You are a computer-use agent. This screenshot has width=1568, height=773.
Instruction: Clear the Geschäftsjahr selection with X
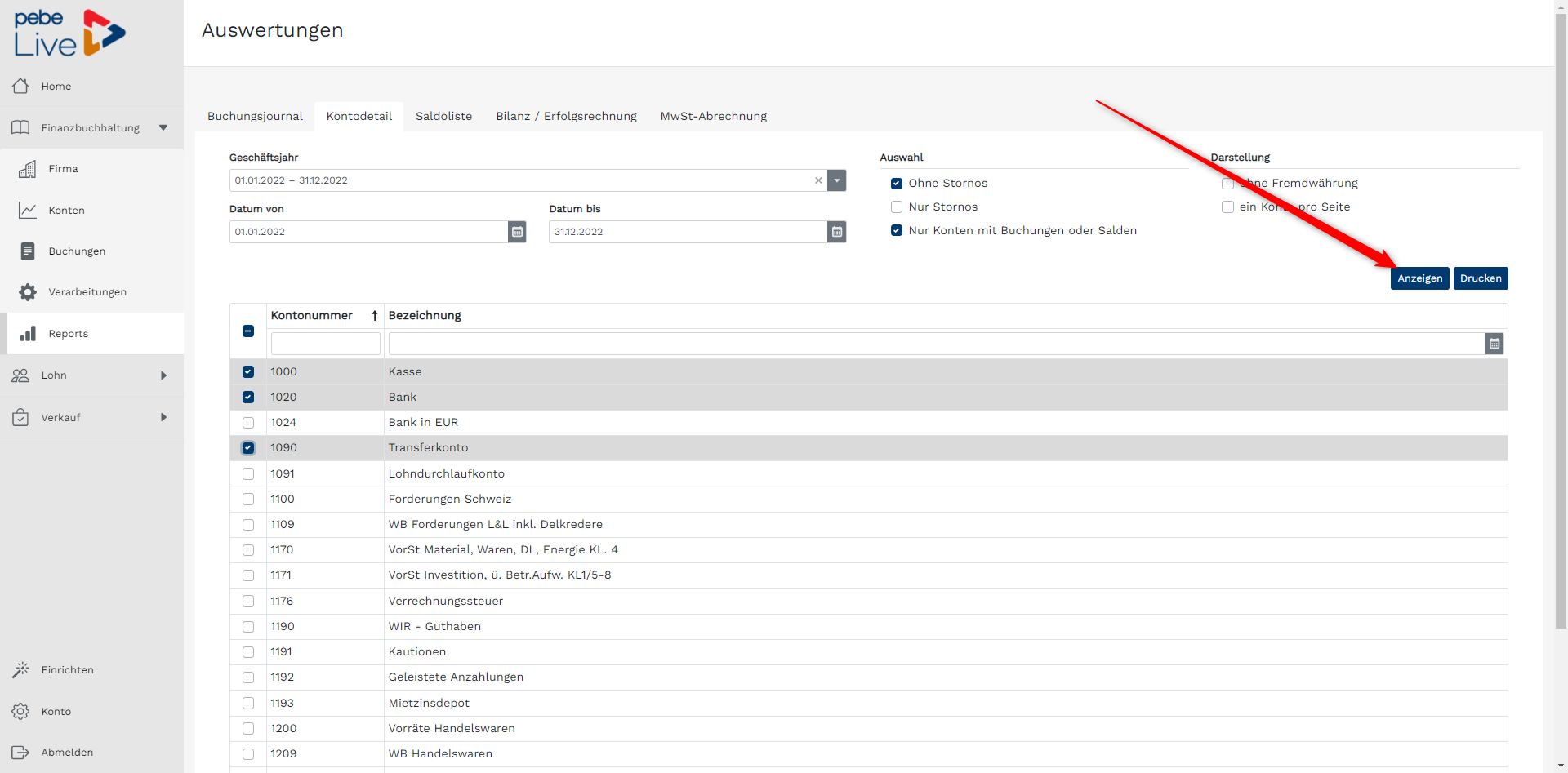click(818, 180)
